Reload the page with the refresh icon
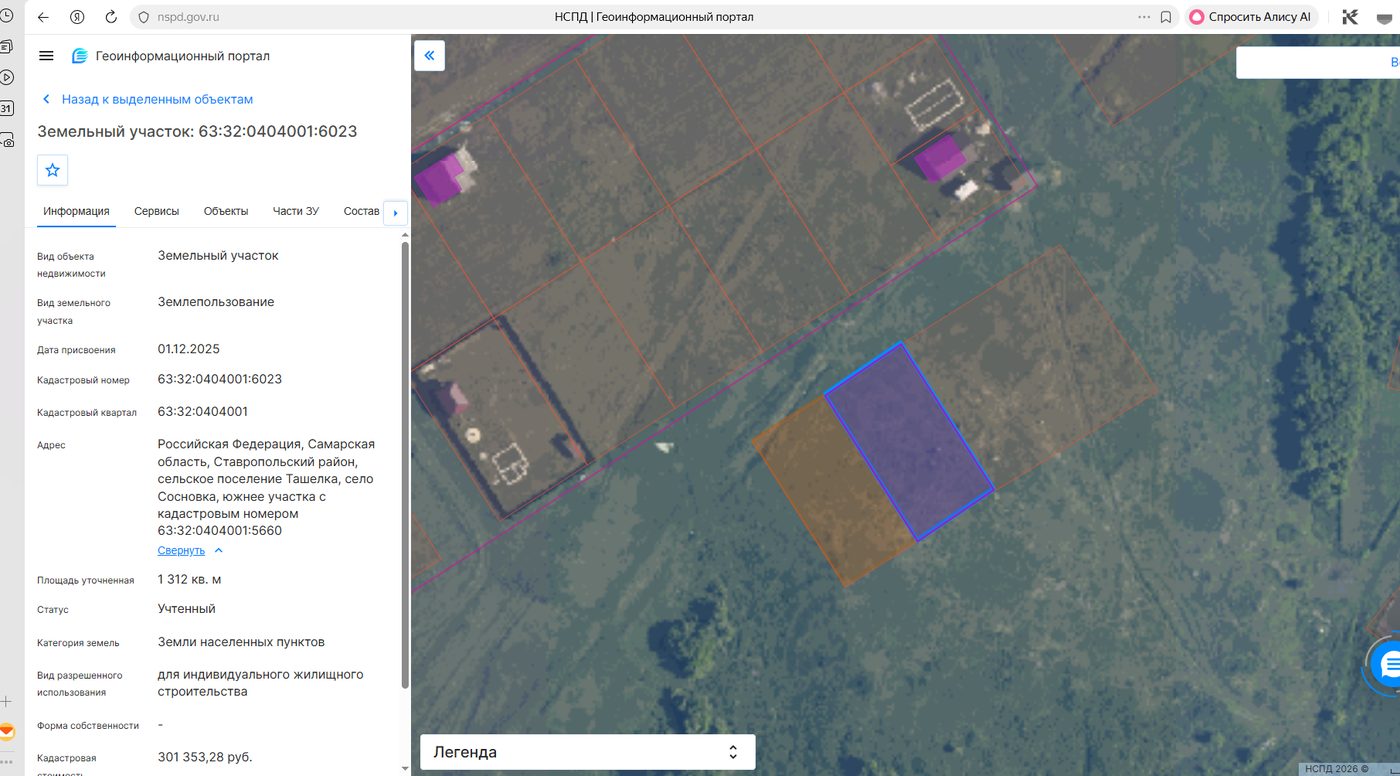Viewport: 1400px width, 776px height. point(111,17)
